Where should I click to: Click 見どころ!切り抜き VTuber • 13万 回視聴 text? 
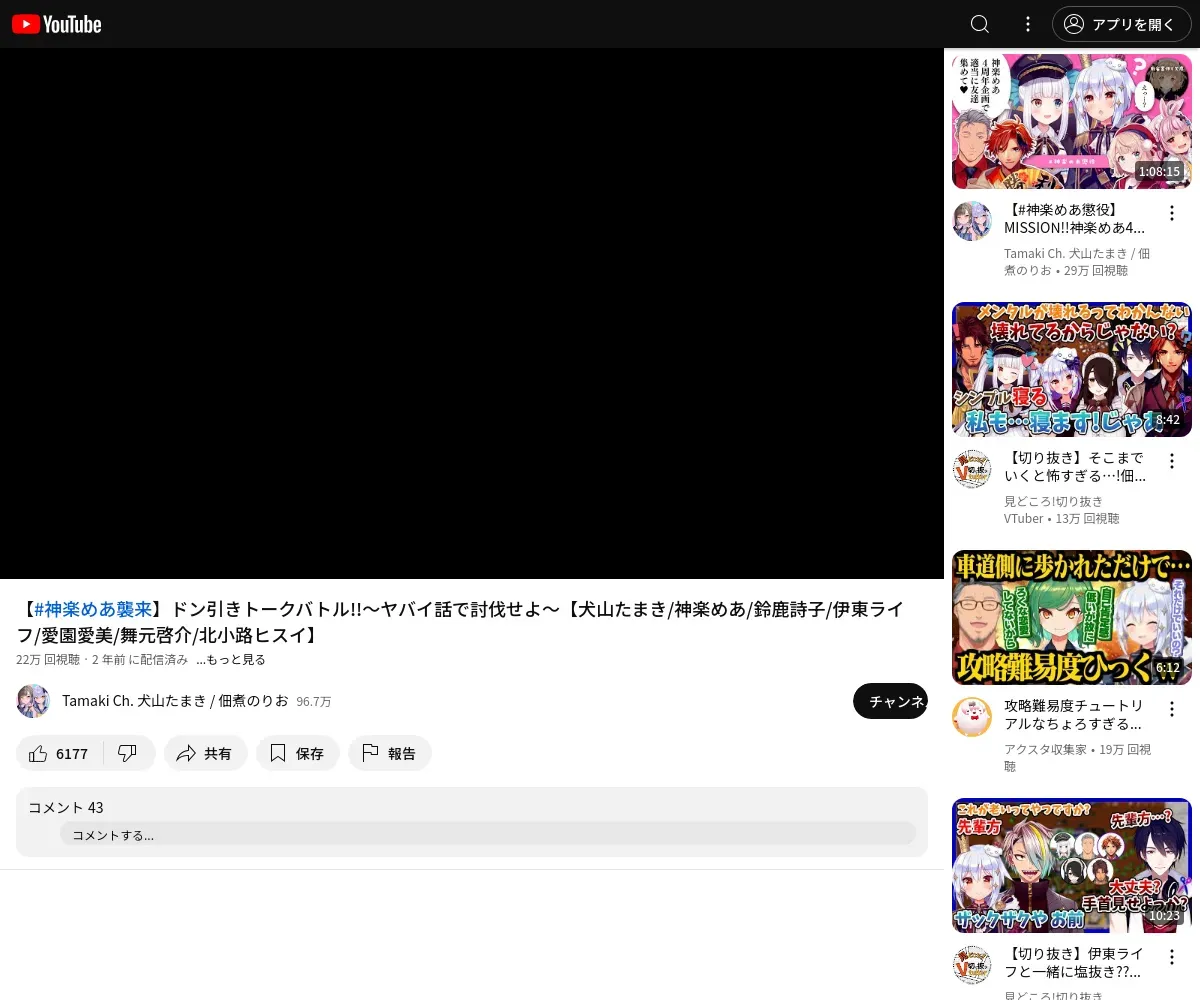click(1062, 510)
